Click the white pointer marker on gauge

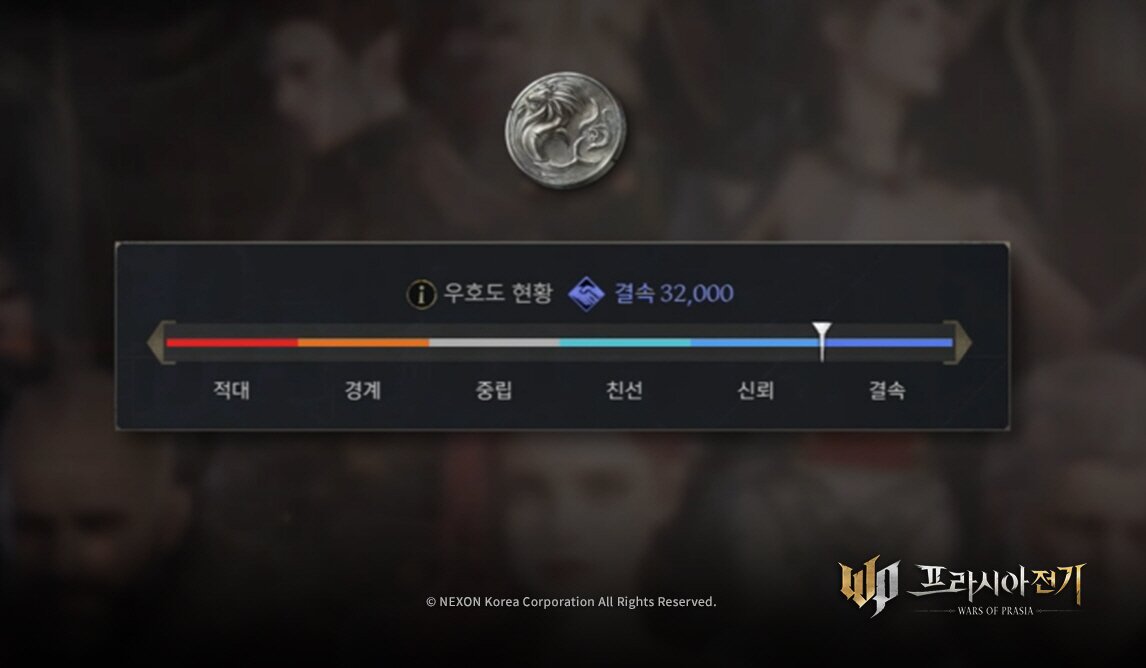(x=822, y=341)
